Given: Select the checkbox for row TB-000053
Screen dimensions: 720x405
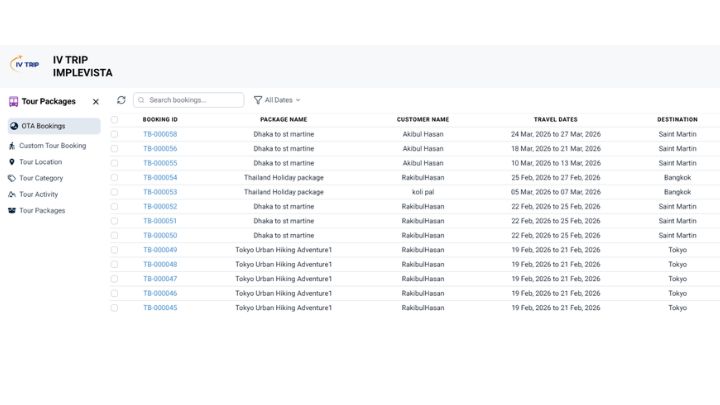Looking at the screenshot, I should [x=114, y=192].
